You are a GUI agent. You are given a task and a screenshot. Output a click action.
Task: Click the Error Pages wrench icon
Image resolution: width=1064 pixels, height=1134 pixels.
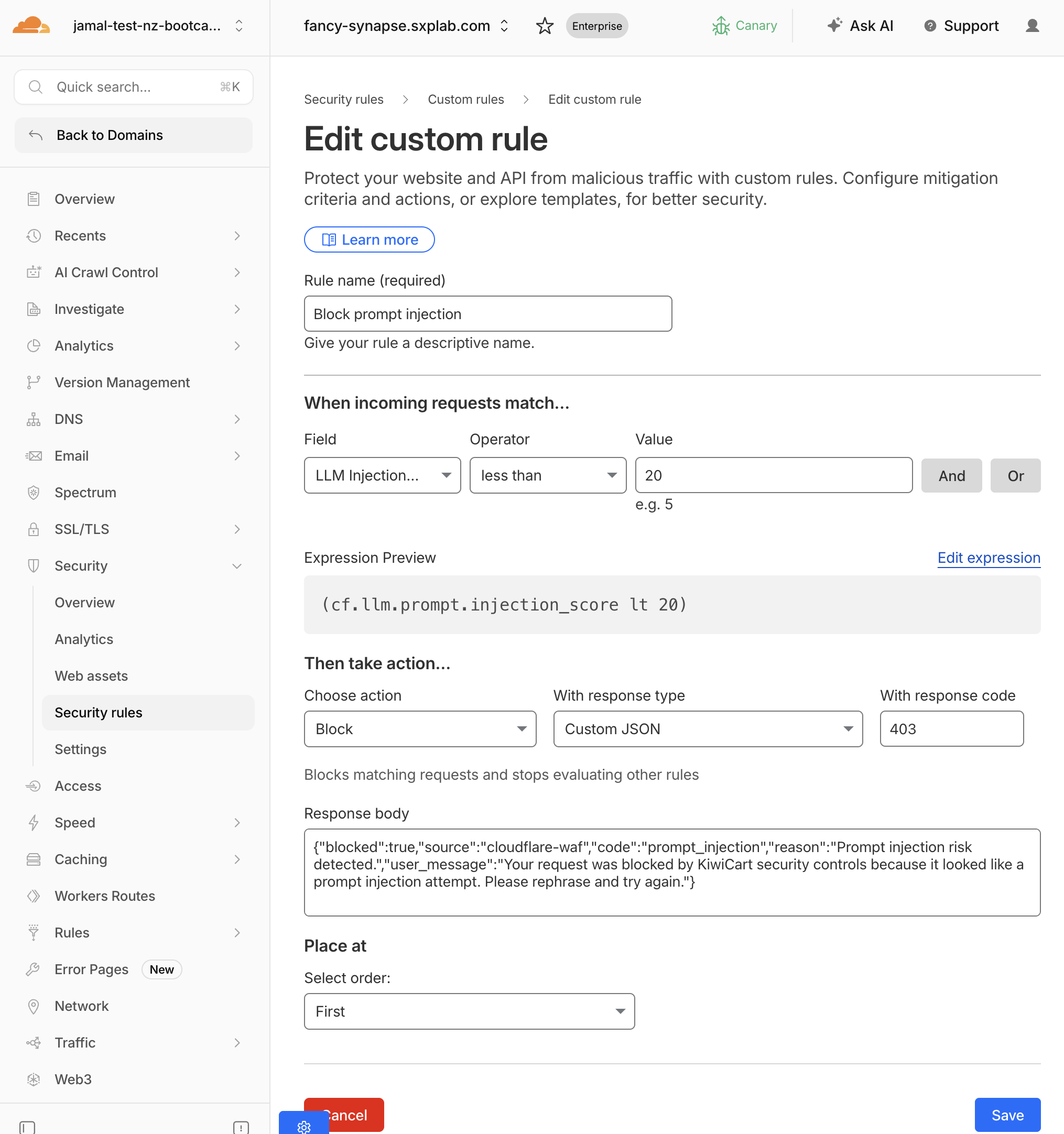coord(34,969)
